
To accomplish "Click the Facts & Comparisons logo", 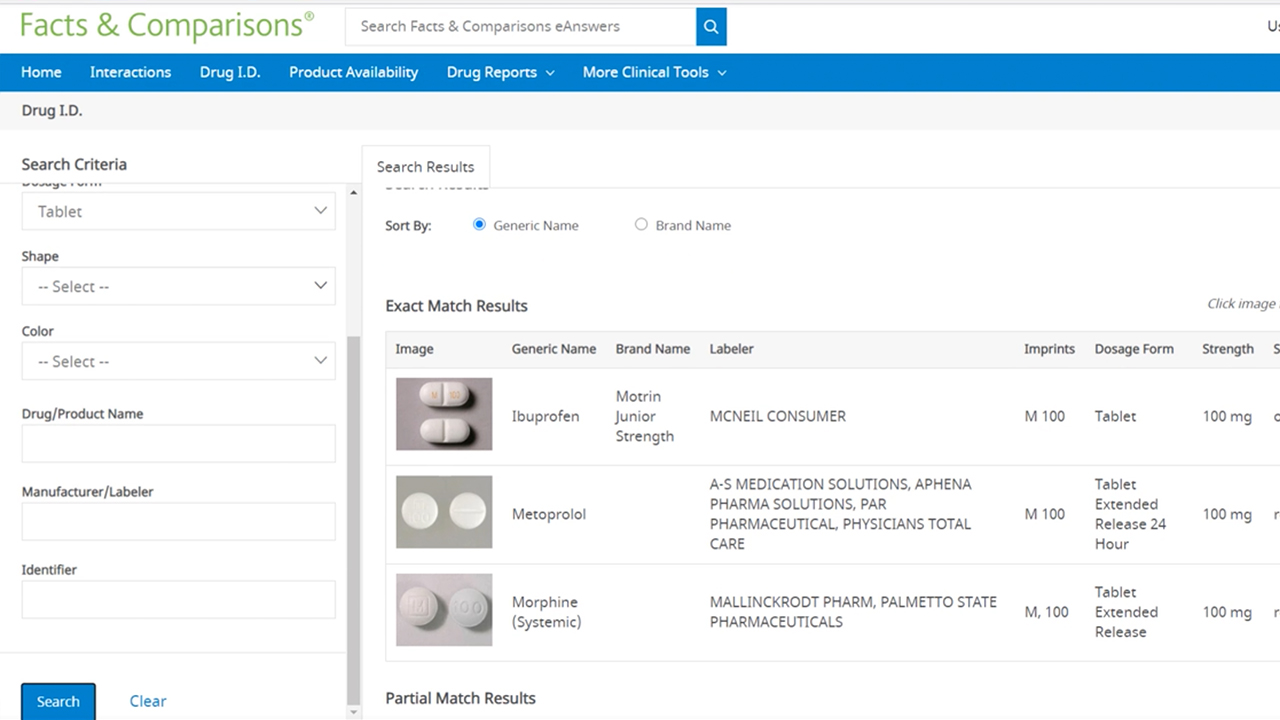I will coord(167,26).
